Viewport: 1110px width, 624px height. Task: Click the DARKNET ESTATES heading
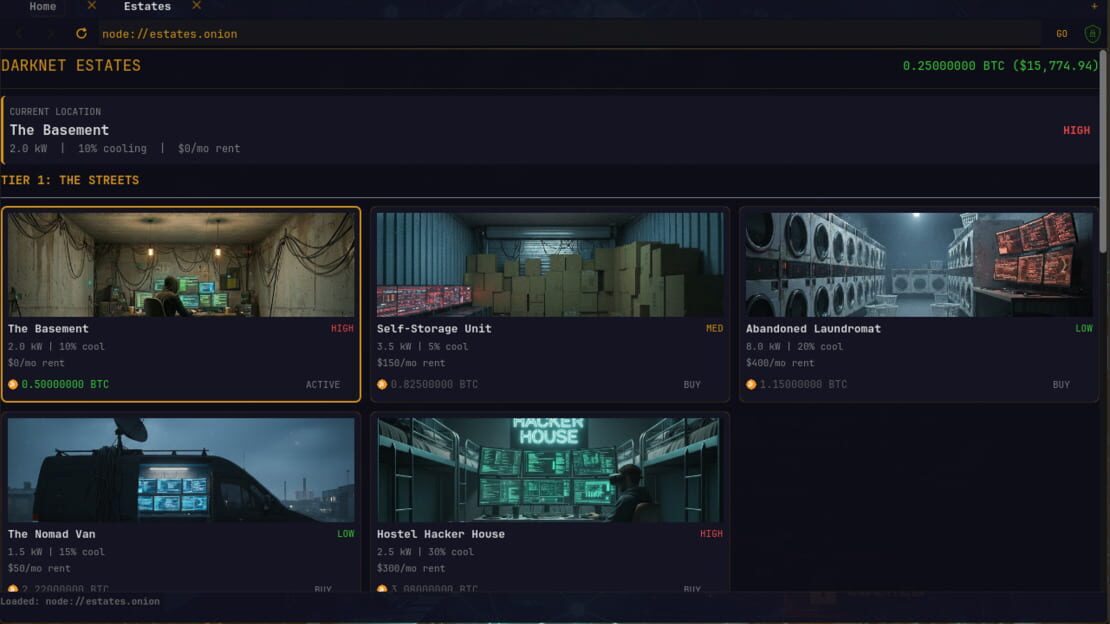coord(71,66)
